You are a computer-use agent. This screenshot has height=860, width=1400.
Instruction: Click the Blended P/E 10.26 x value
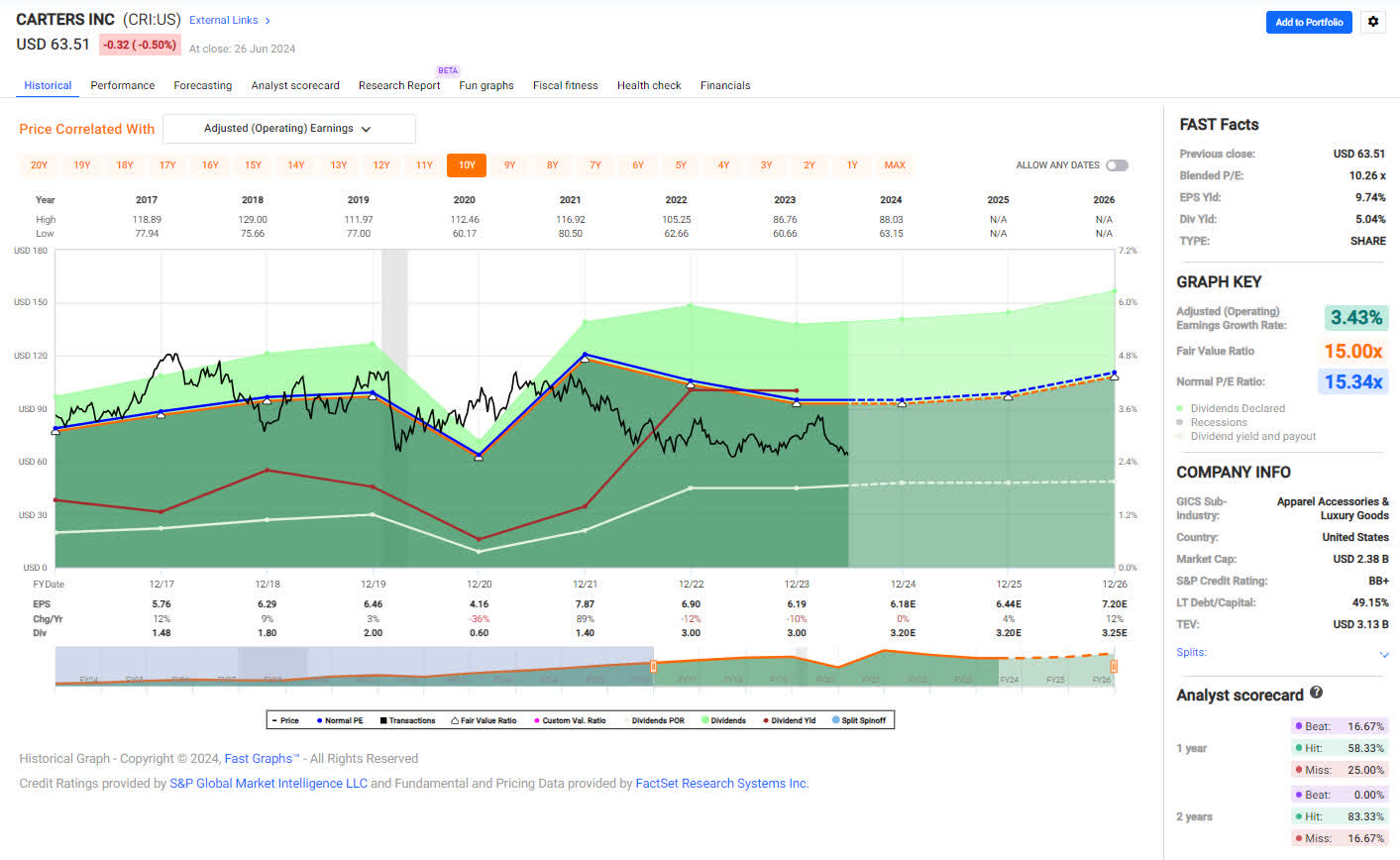coord(1367,175)
